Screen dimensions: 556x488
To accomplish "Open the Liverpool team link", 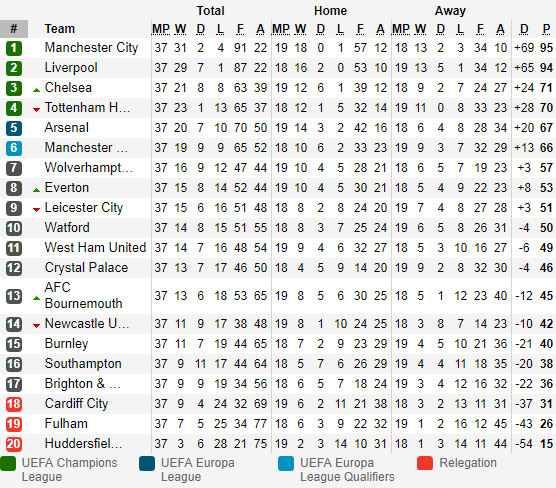I will point(71,68).
